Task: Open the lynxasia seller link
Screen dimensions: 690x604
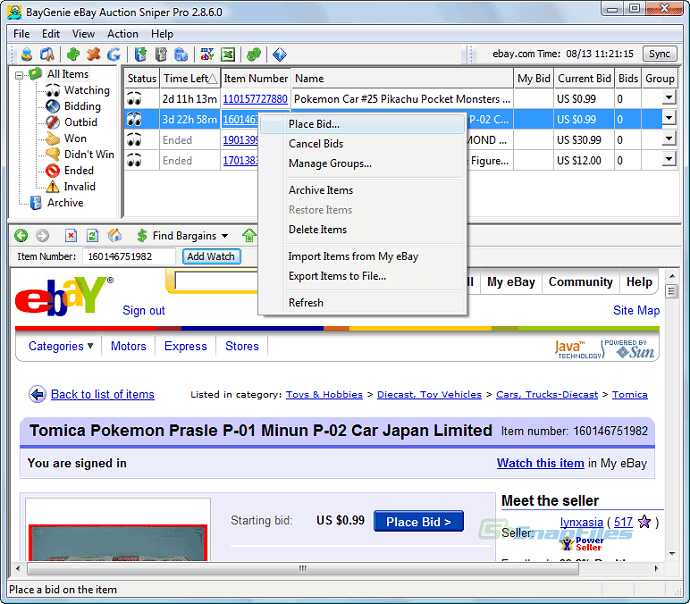Action: tap(581, 522)
